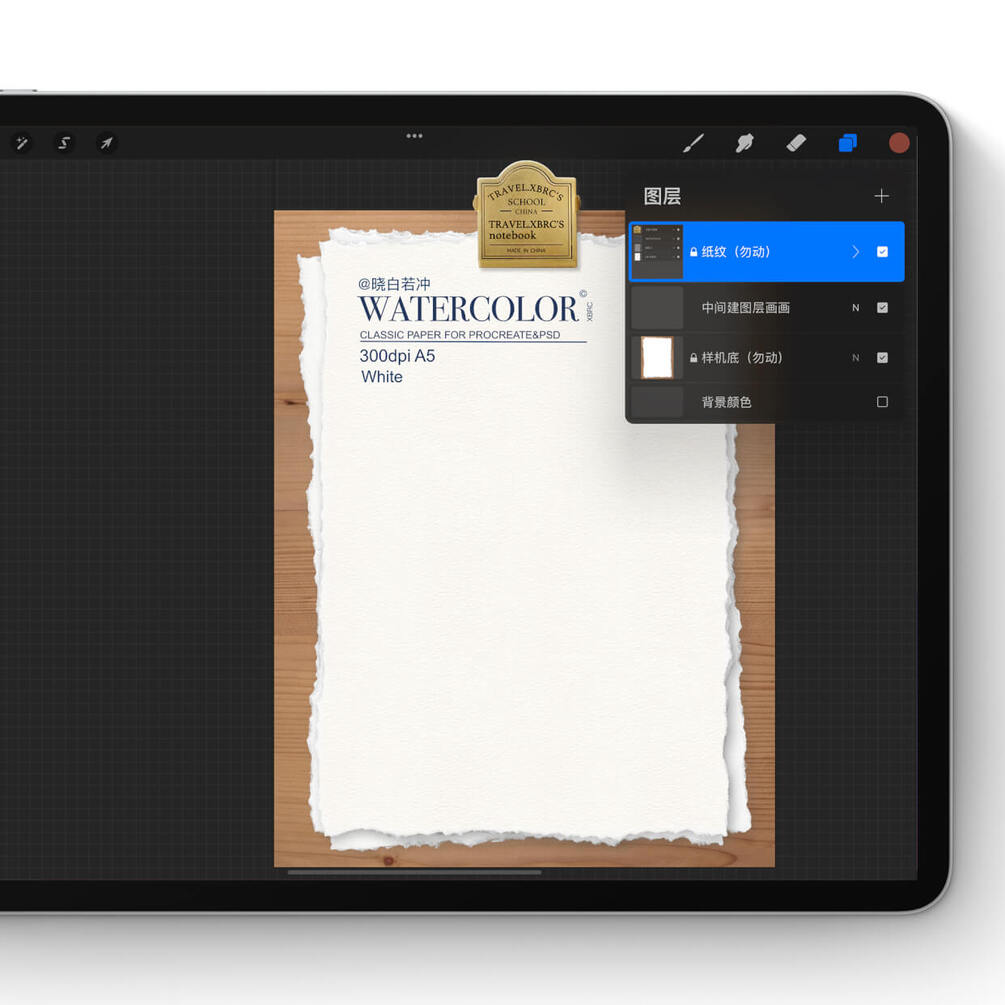1005x1005 pixels.
Task: Click the 样机底（勿动）layer thumbnail
Action: [x=657, y=358]
